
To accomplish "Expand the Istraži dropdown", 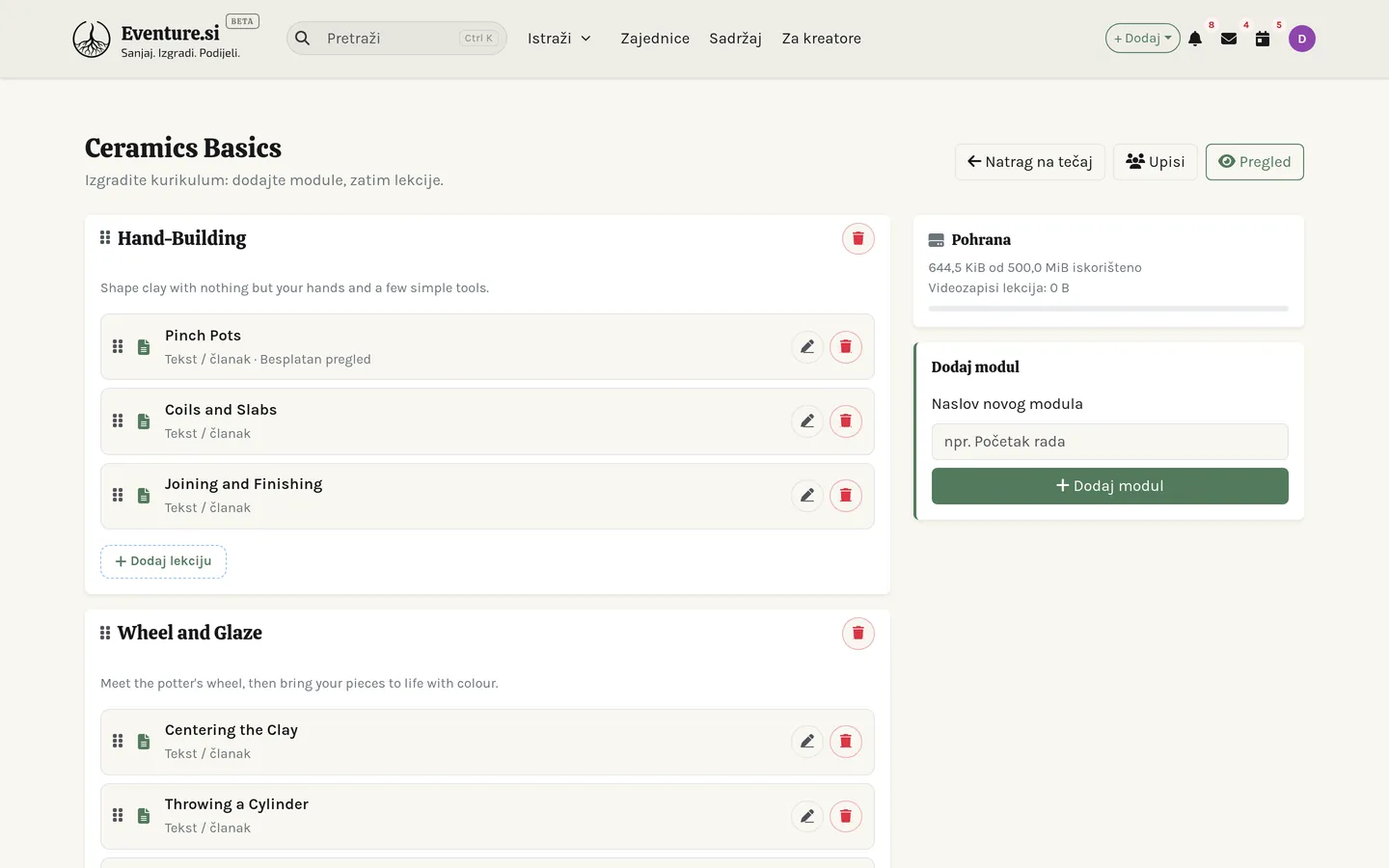I will pyautogui.click(x=559, y=39).
